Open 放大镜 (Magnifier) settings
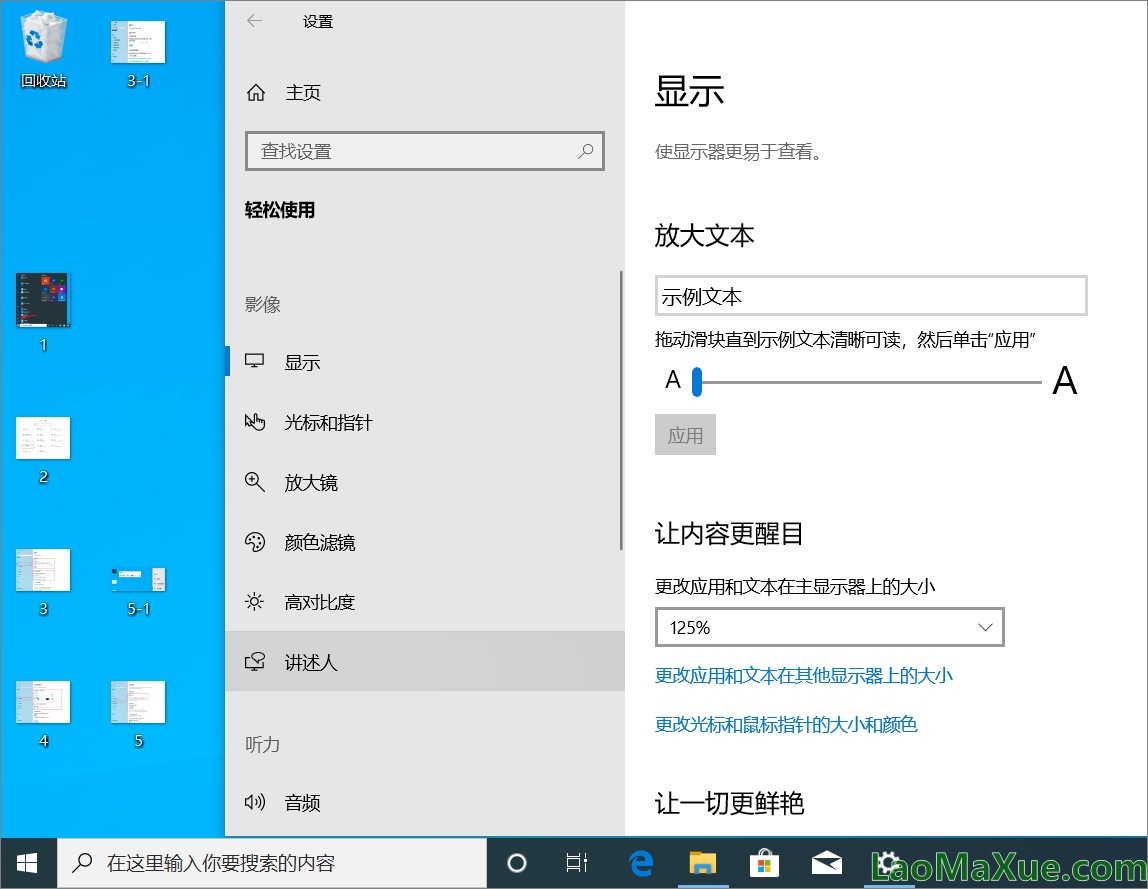 point(310,482)
